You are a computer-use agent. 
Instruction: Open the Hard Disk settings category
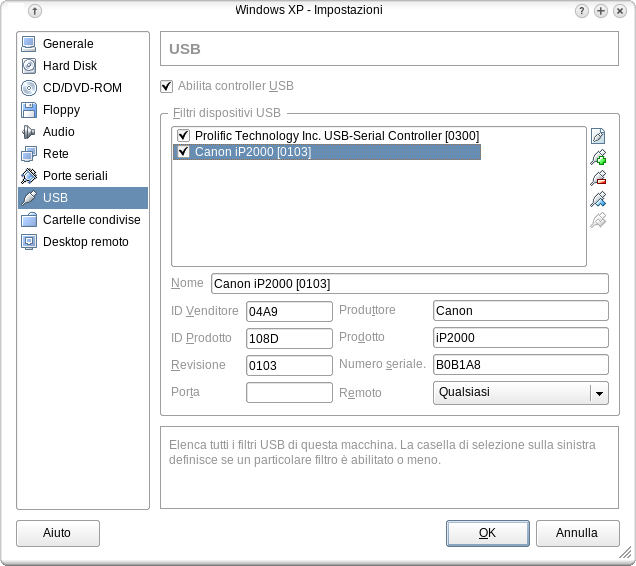(x=69, y=66)
